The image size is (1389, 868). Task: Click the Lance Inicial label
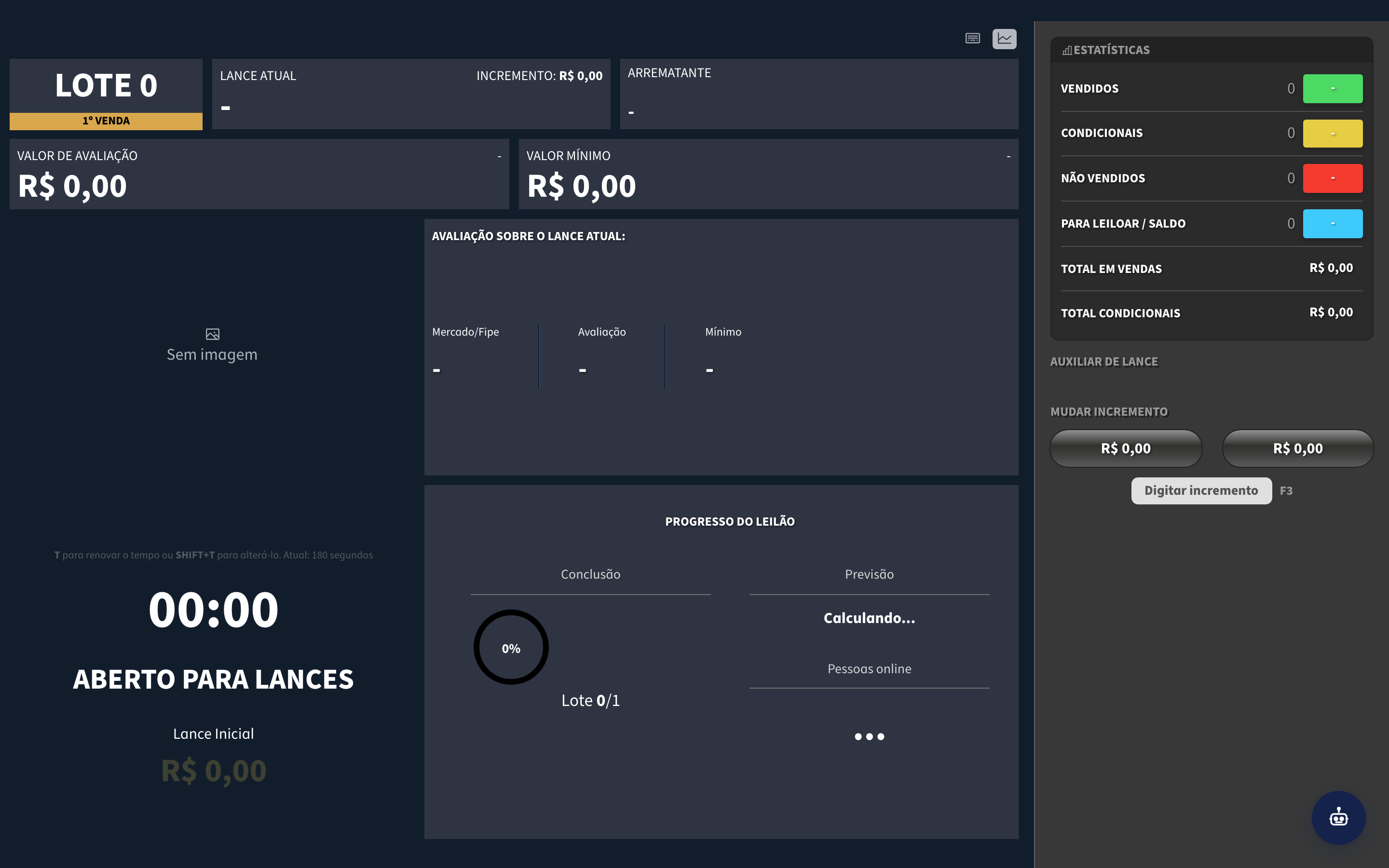214,733
